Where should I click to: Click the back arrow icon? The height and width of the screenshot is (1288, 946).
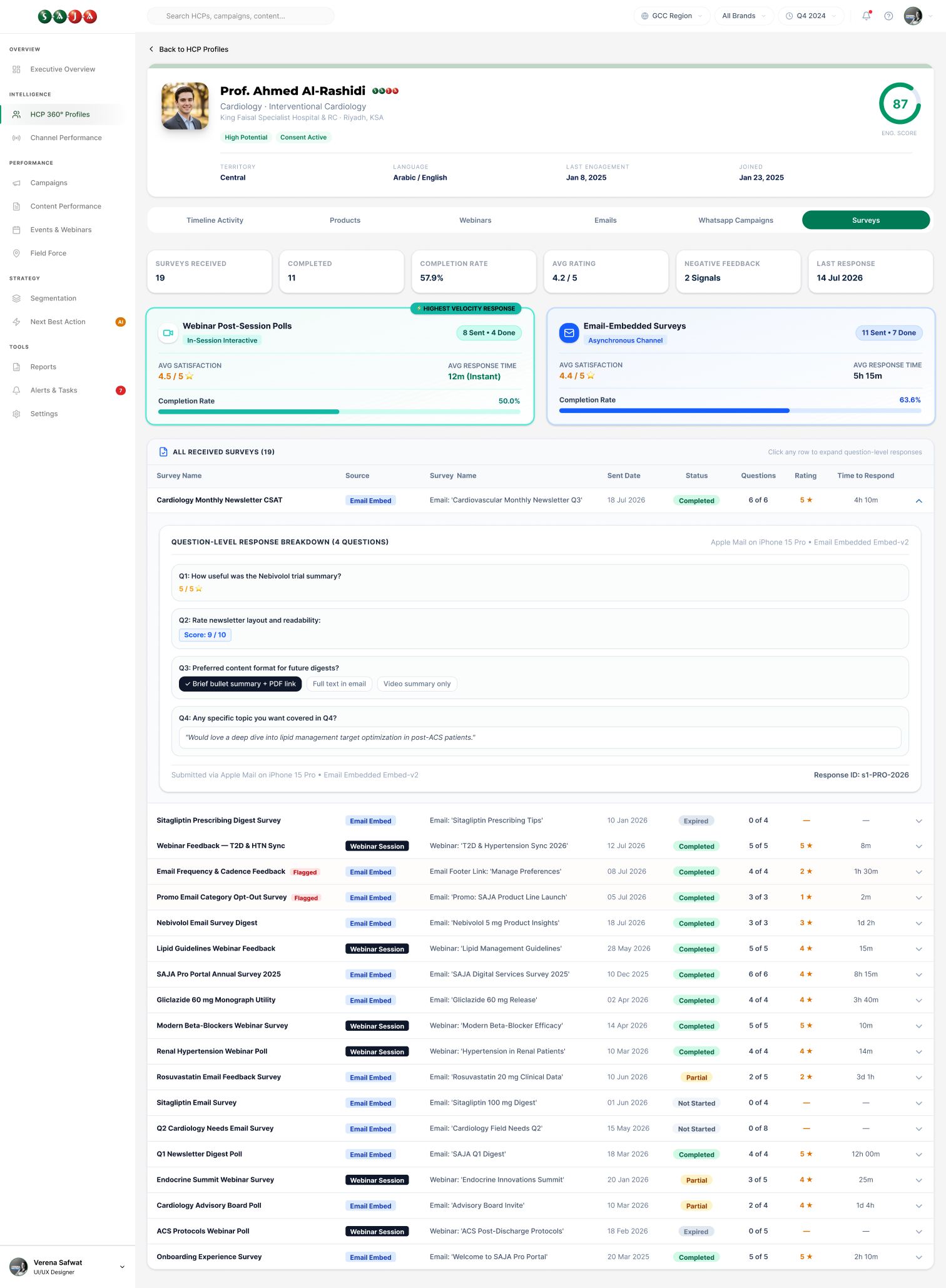(151, 49)
